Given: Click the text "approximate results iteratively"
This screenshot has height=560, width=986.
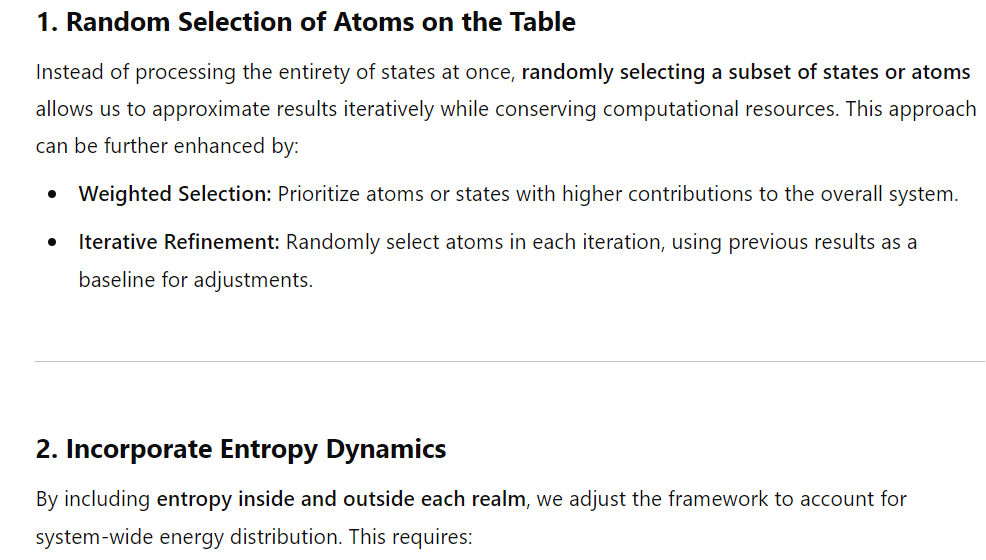Looking at the screenshot, I should pyautogui.click(x=293, y=109).
